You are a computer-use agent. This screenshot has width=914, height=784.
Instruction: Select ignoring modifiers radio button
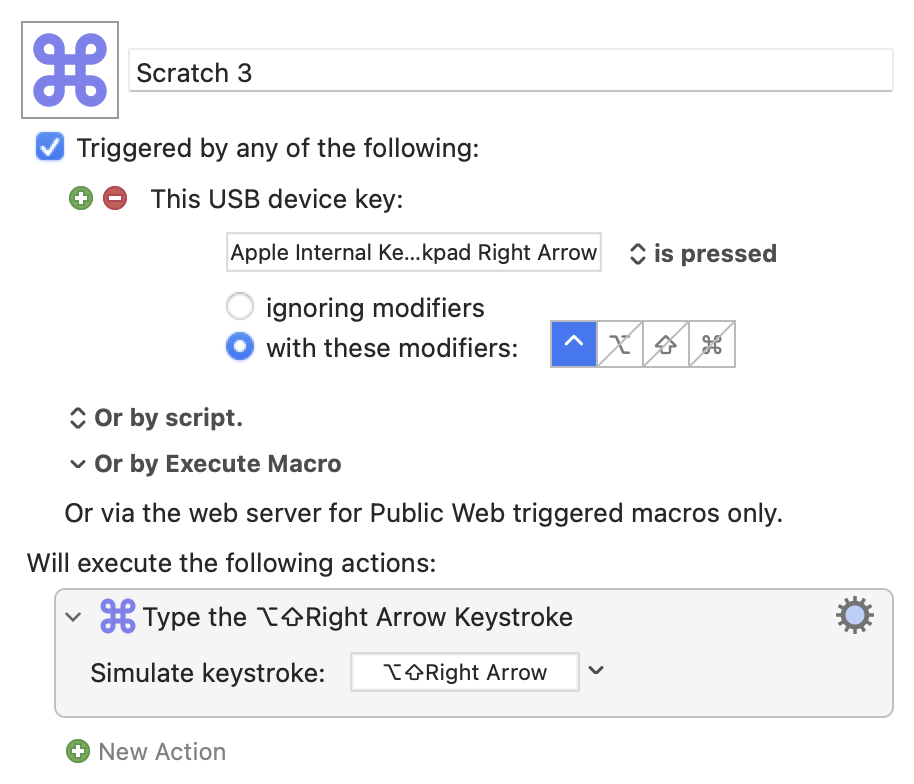240,306
